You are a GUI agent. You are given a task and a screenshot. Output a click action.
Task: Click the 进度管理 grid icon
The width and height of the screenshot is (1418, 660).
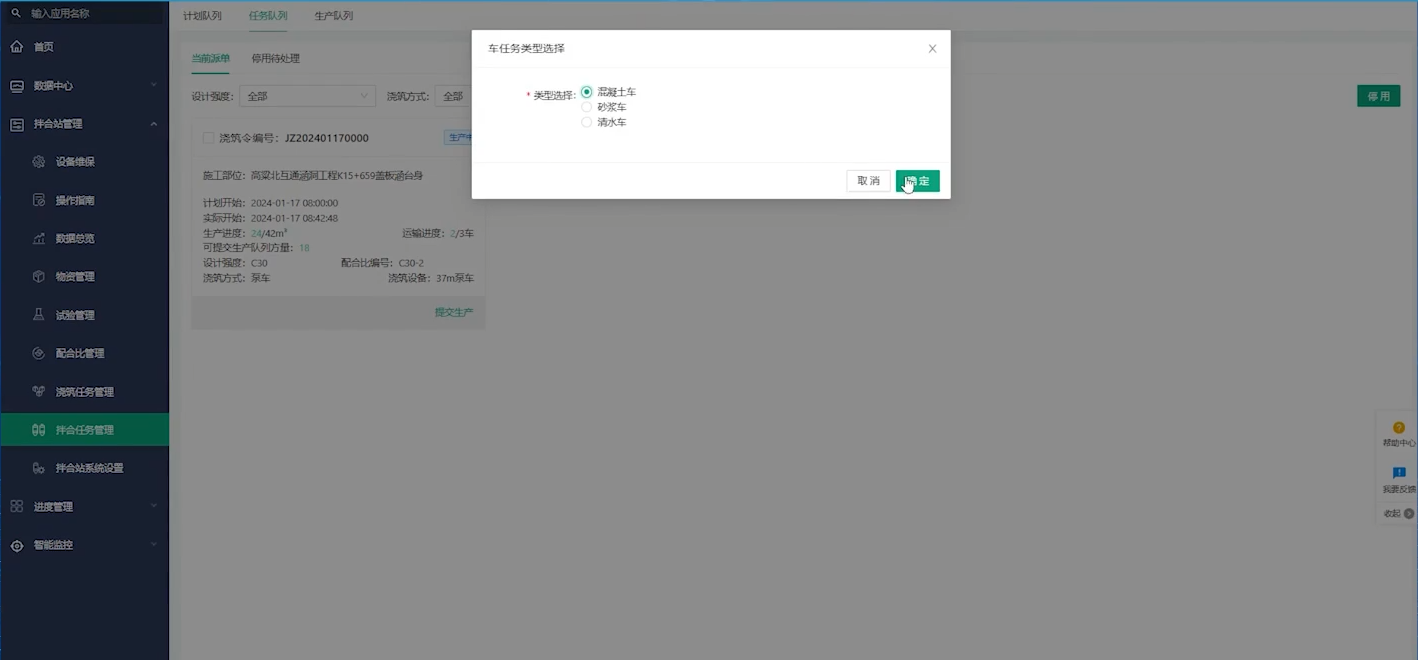[16, 507]
